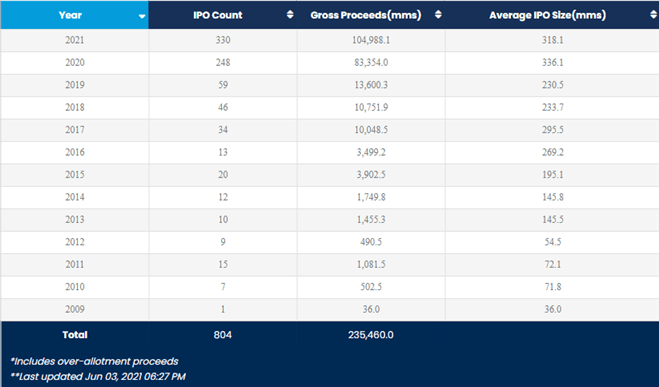
Task: Click the Average IPO Size(mms) header
Action: click(552, 15)
